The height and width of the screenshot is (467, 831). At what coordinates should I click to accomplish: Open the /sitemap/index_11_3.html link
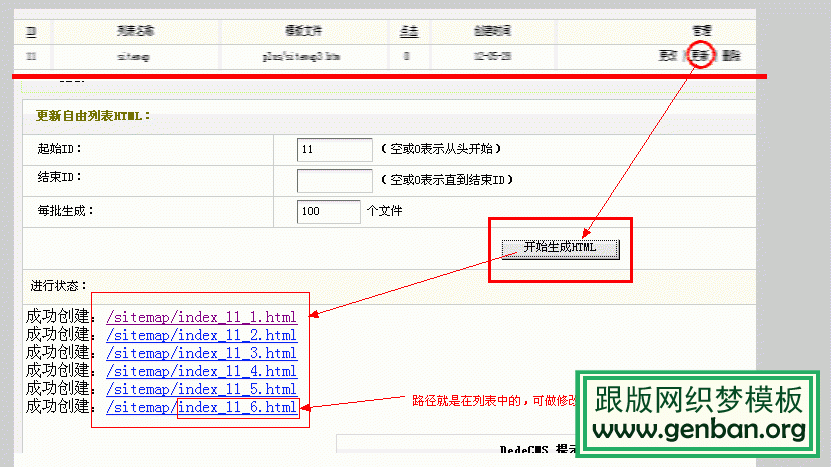click(x=201, y=353)
